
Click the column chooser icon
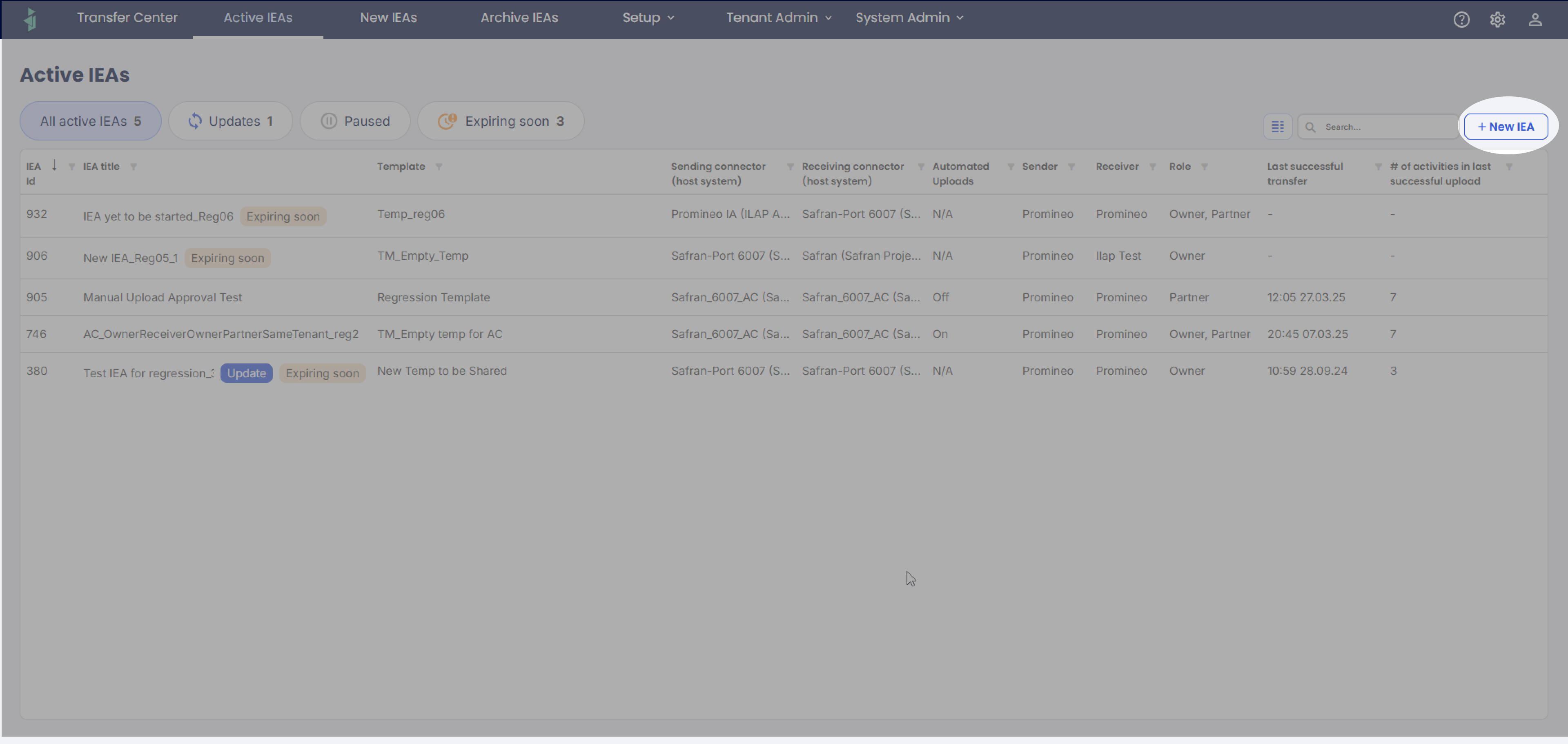(1278, 127)
